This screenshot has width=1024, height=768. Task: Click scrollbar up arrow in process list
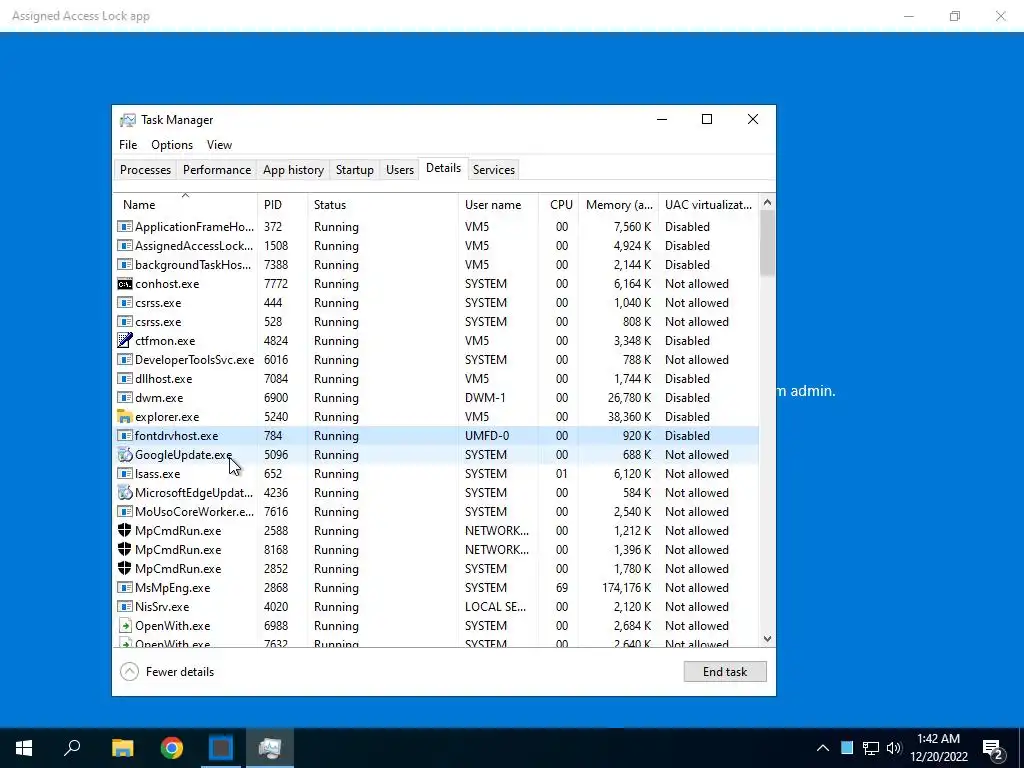(x=767, y=202)
